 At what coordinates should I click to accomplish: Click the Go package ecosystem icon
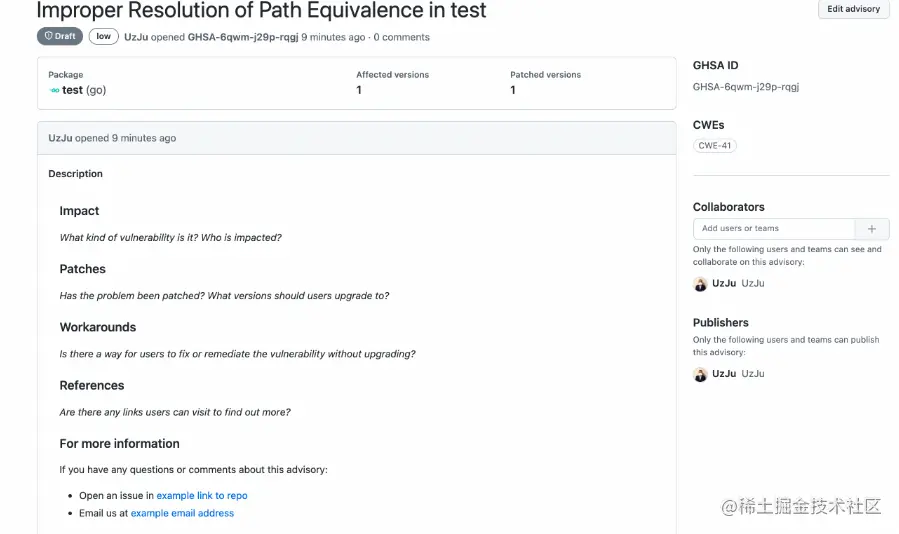tap(54, 90)
